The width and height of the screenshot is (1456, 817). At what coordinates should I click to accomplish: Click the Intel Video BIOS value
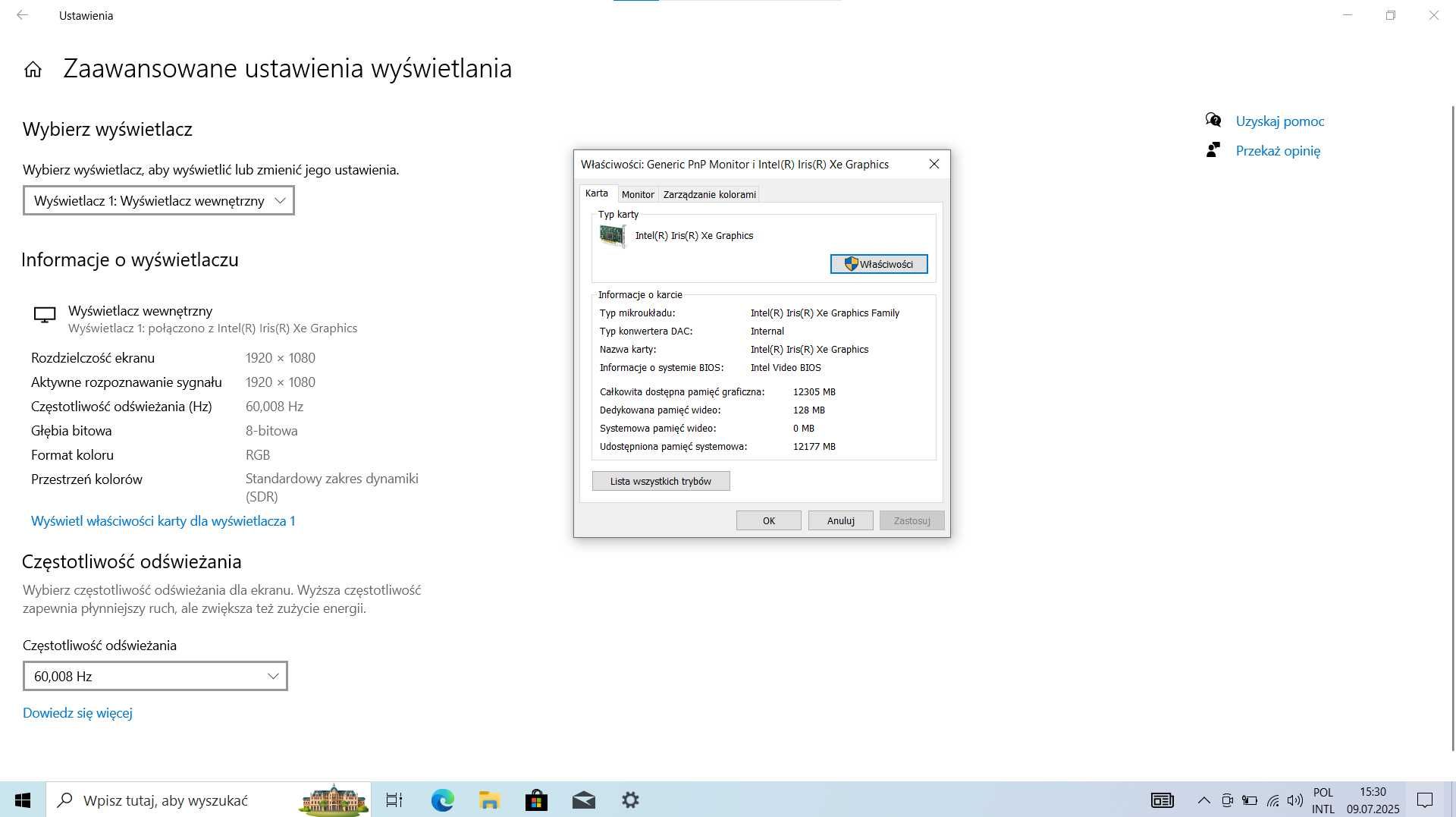(x=786, y=368)
